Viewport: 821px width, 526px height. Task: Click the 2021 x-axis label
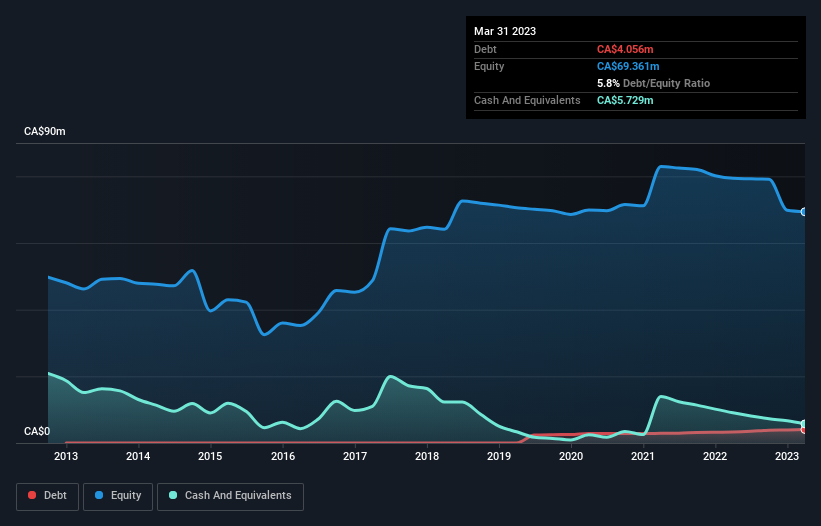pyautogui.click(x=642, y=456)
